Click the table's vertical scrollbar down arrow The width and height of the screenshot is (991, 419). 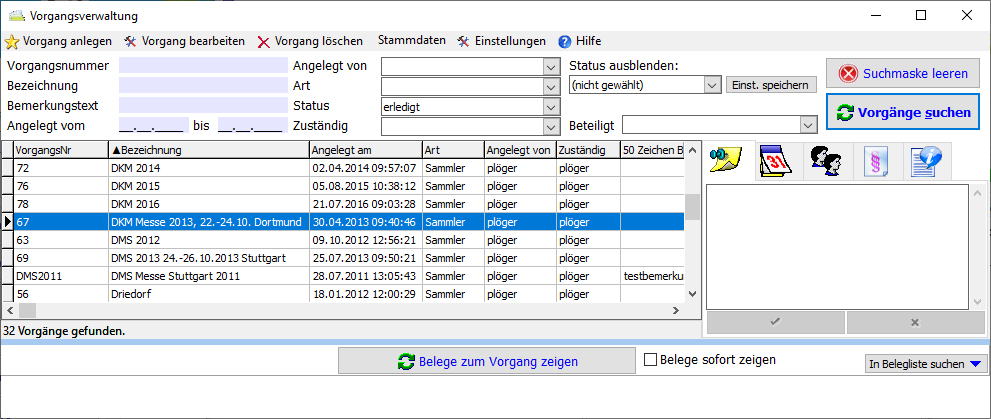coord(693,294)
